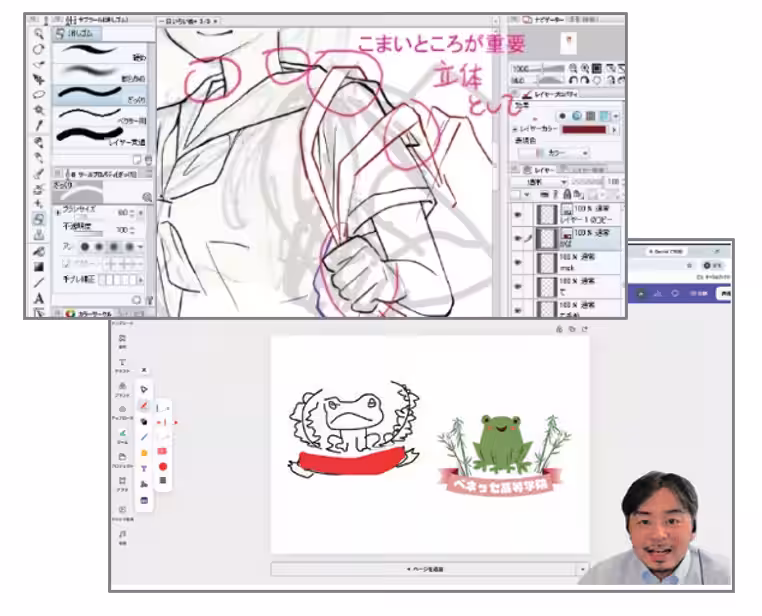Select the Gradient tool in Clip Studio toolbar
Image resolution: width=762 pixels, height=616 pixels.
point(39,267)
